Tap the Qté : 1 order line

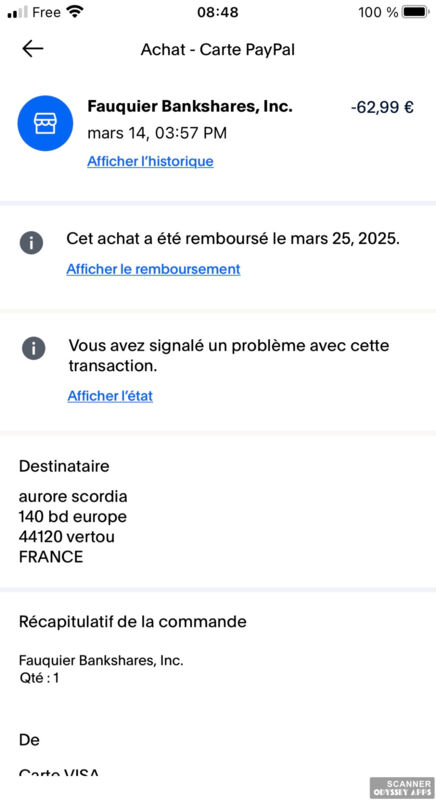tap(39, 679)
